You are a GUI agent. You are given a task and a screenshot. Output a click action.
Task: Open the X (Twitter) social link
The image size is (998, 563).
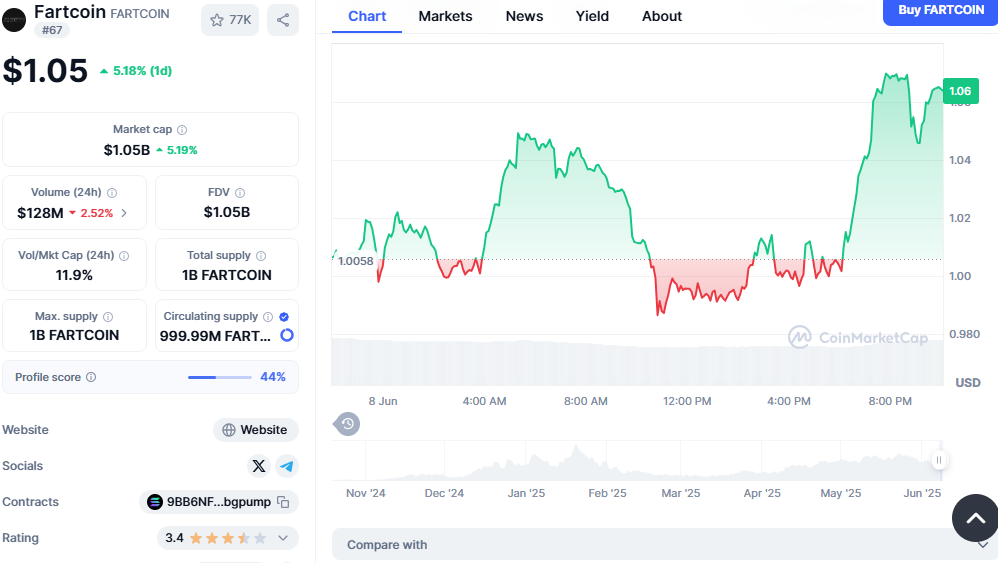point(258,466)
